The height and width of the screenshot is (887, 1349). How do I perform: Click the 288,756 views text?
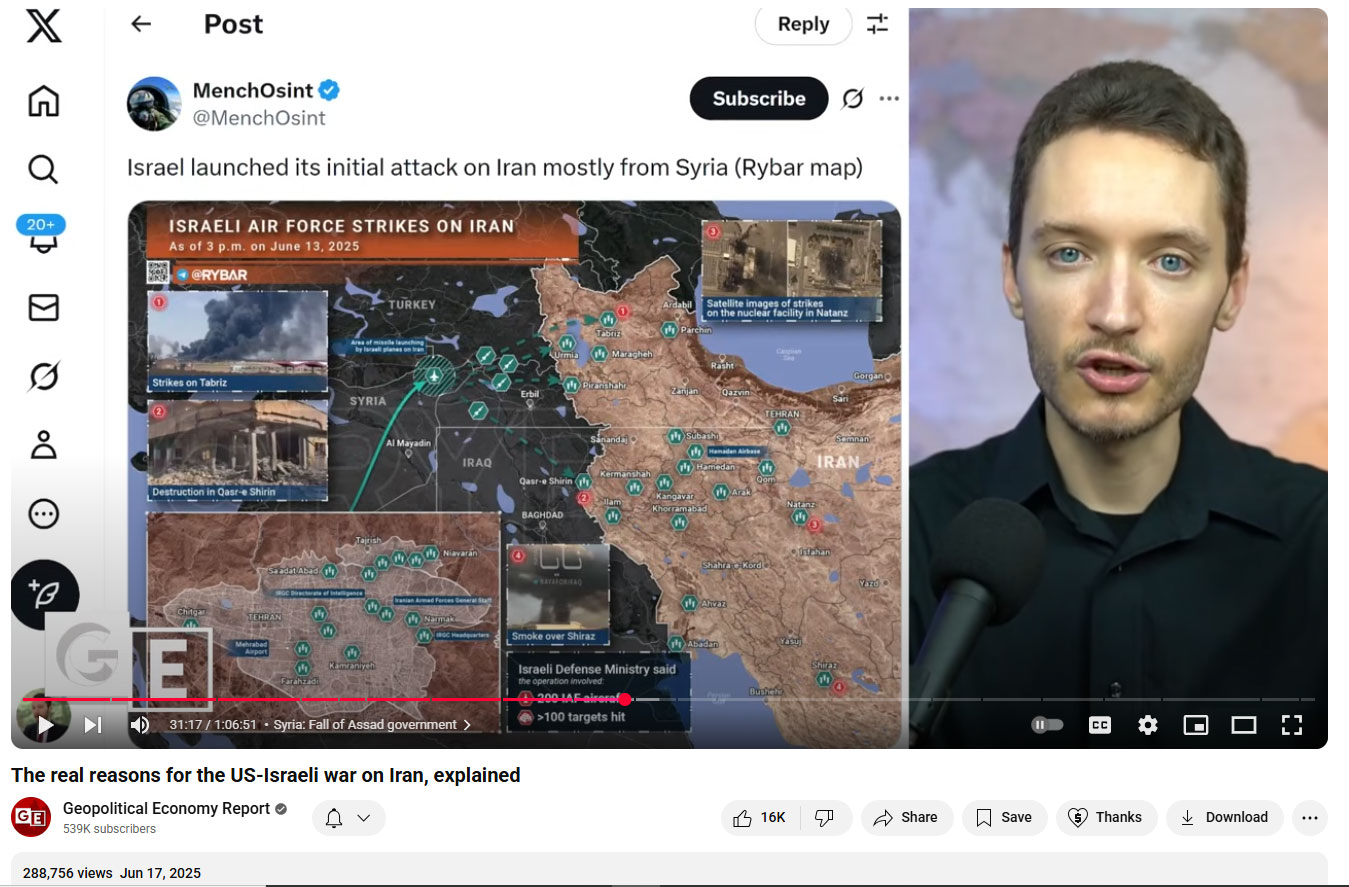68,873
